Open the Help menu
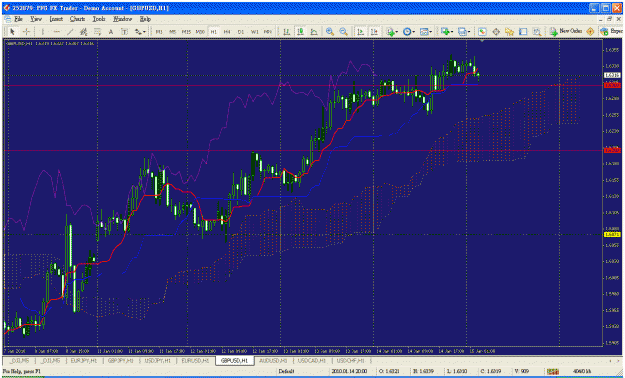 [x=145, y=19]
